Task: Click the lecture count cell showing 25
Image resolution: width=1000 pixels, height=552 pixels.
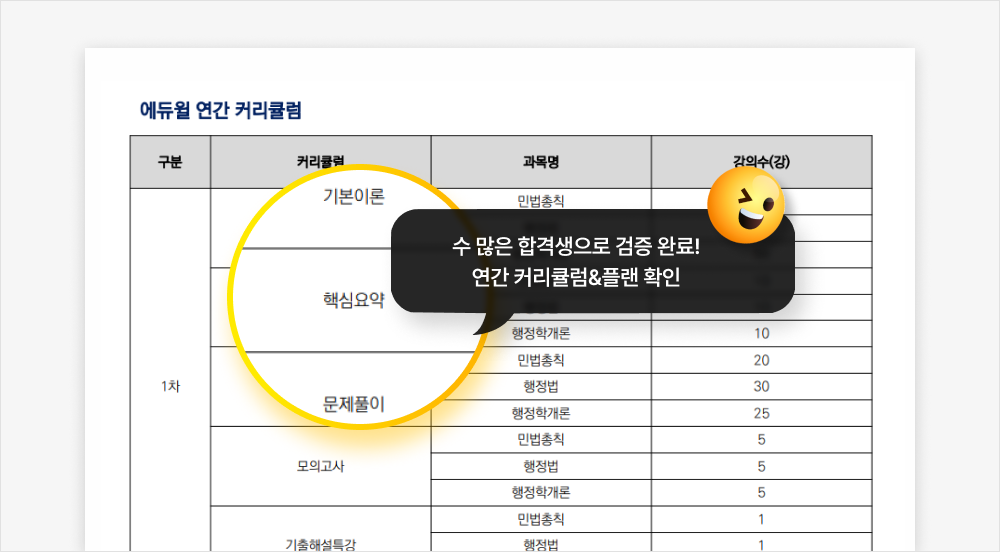Action: pyautogui.click(x=761, y=413)
